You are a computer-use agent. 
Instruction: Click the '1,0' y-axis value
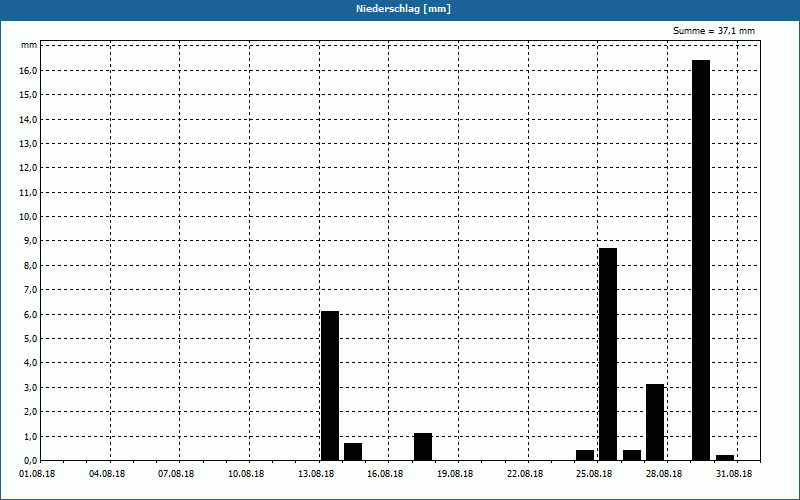31,436
